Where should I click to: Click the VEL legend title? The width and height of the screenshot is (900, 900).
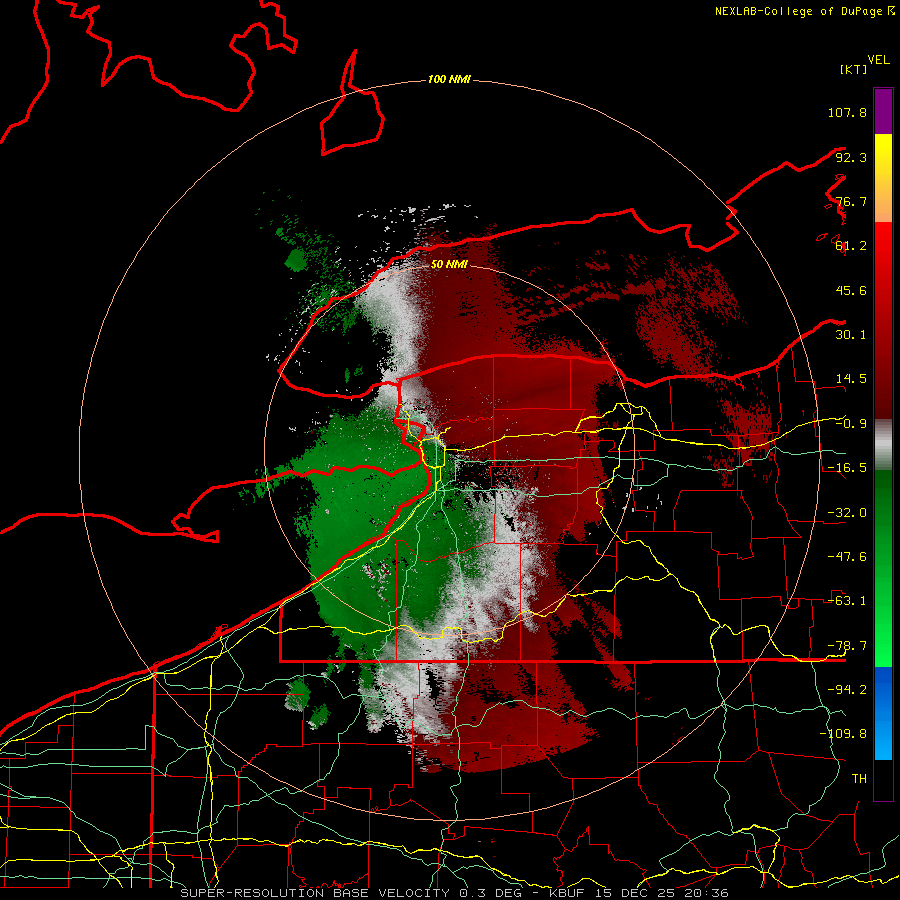click(878, 60)
